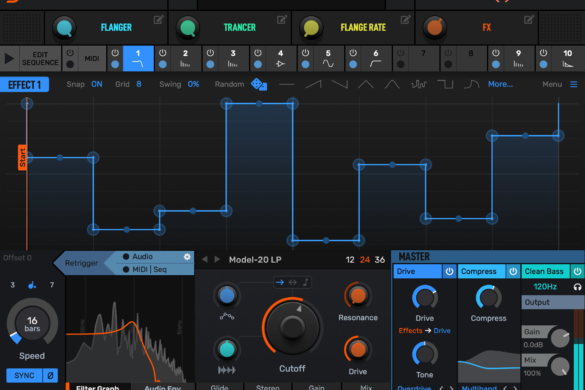Click the dotted note speed icon
This screenshot has height=390, width=585.
click(32, 285)
